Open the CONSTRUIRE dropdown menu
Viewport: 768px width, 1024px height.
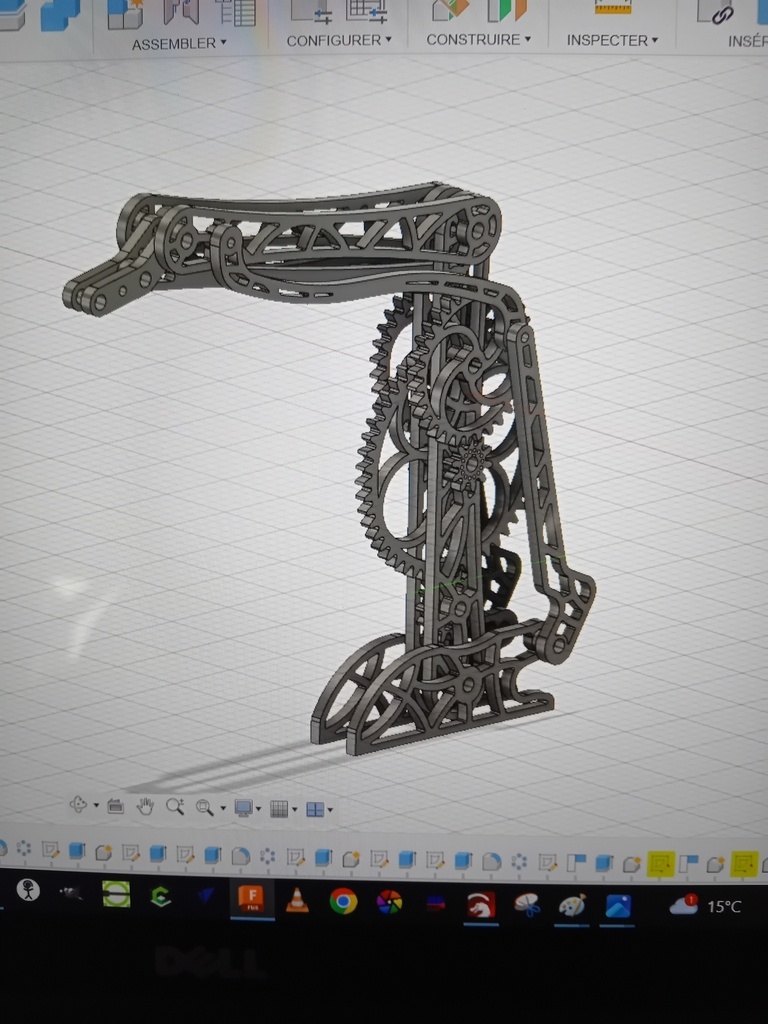coord(479,40)
